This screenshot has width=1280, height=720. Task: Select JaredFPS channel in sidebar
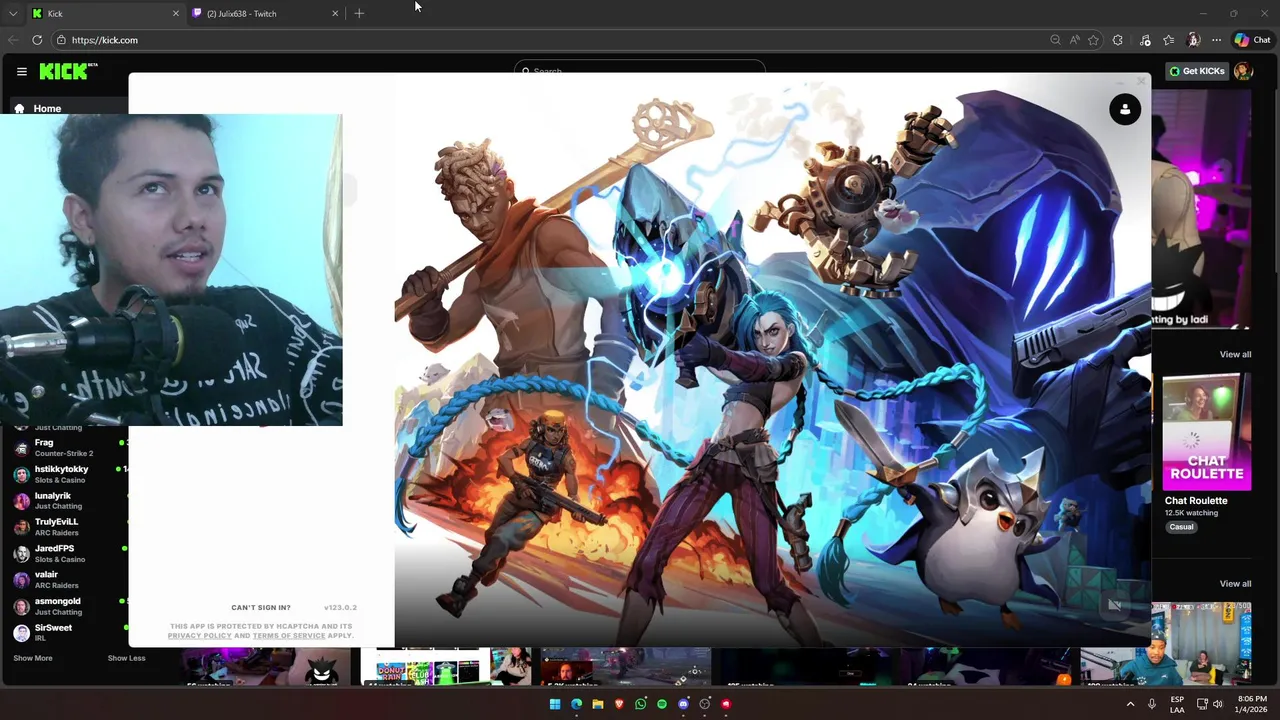(70, 553)
